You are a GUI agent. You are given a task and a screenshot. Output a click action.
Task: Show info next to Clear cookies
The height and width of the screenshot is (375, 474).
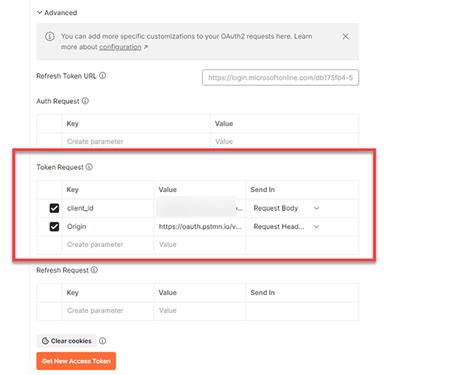click(x=103, y=341)
